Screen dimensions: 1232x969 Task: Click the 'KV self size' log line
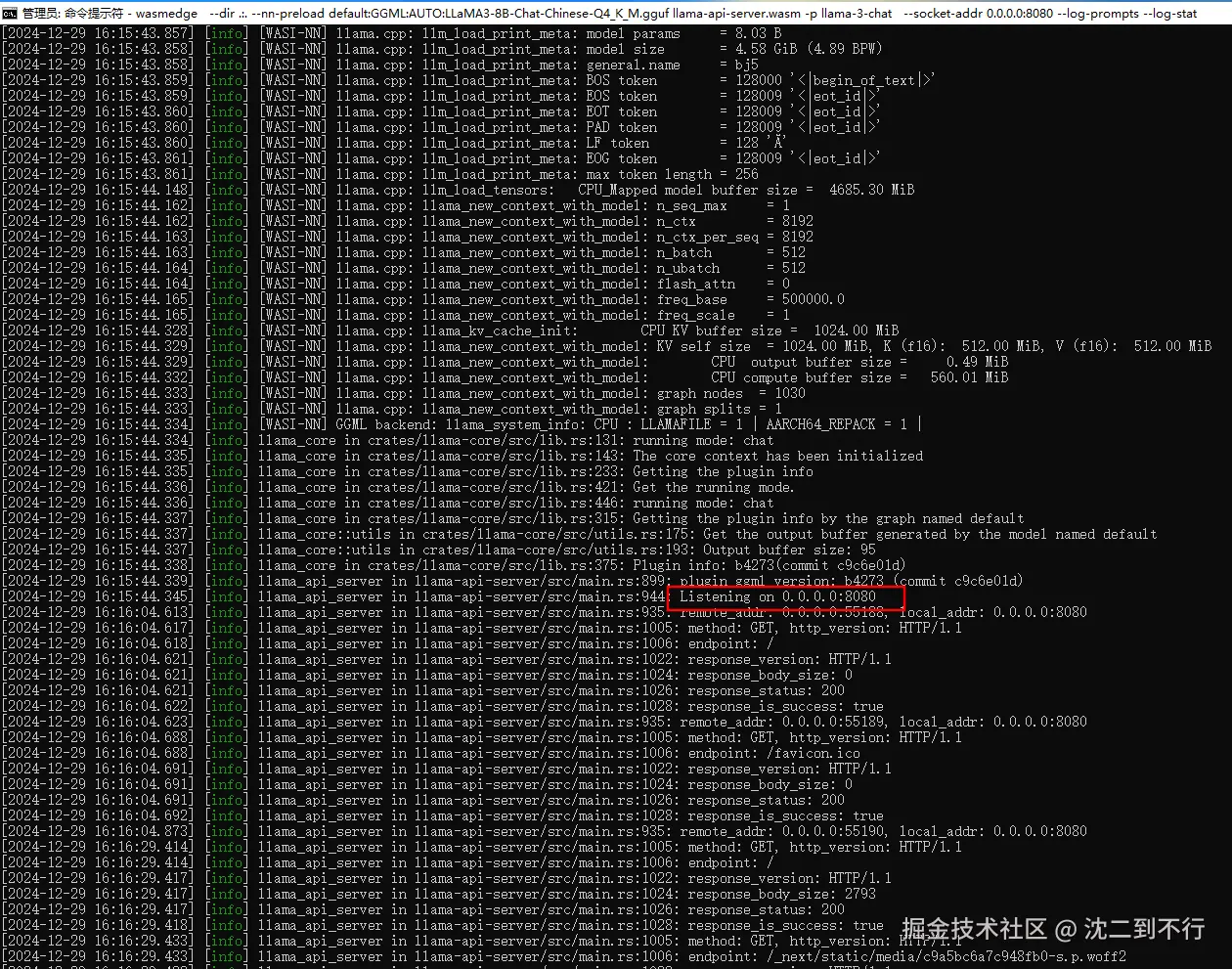coord(607,346)
